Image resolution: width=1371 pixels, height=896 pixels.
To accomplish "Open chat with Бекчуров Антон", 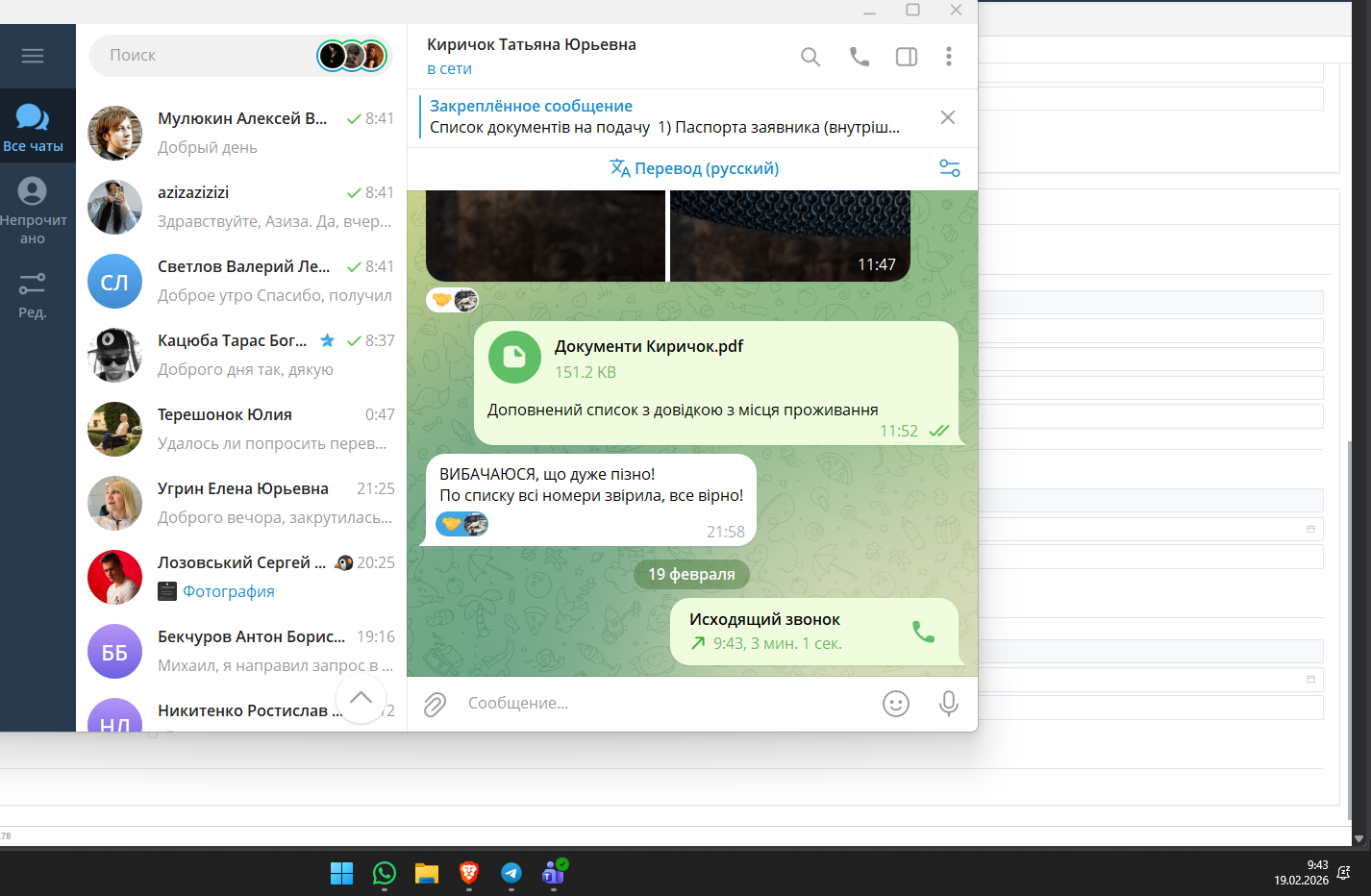I will pos(241,651).
